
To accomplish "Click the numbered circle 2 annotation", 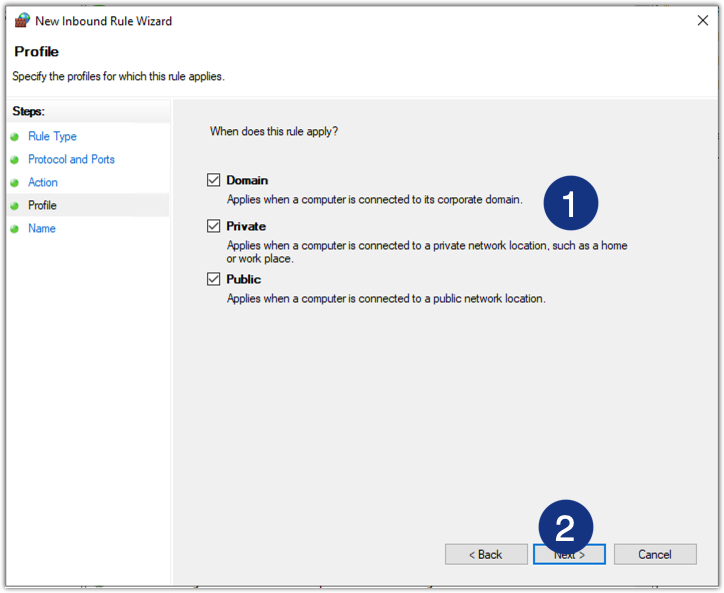I will point(566,526).
